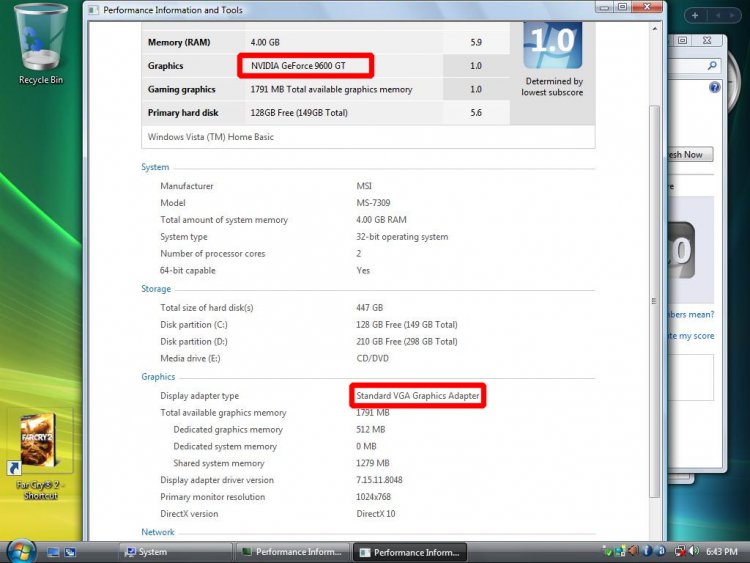Click Windows Vista (TM) Home Basic text
This screenshot has width=750, height=563.
tap(211, 137)
